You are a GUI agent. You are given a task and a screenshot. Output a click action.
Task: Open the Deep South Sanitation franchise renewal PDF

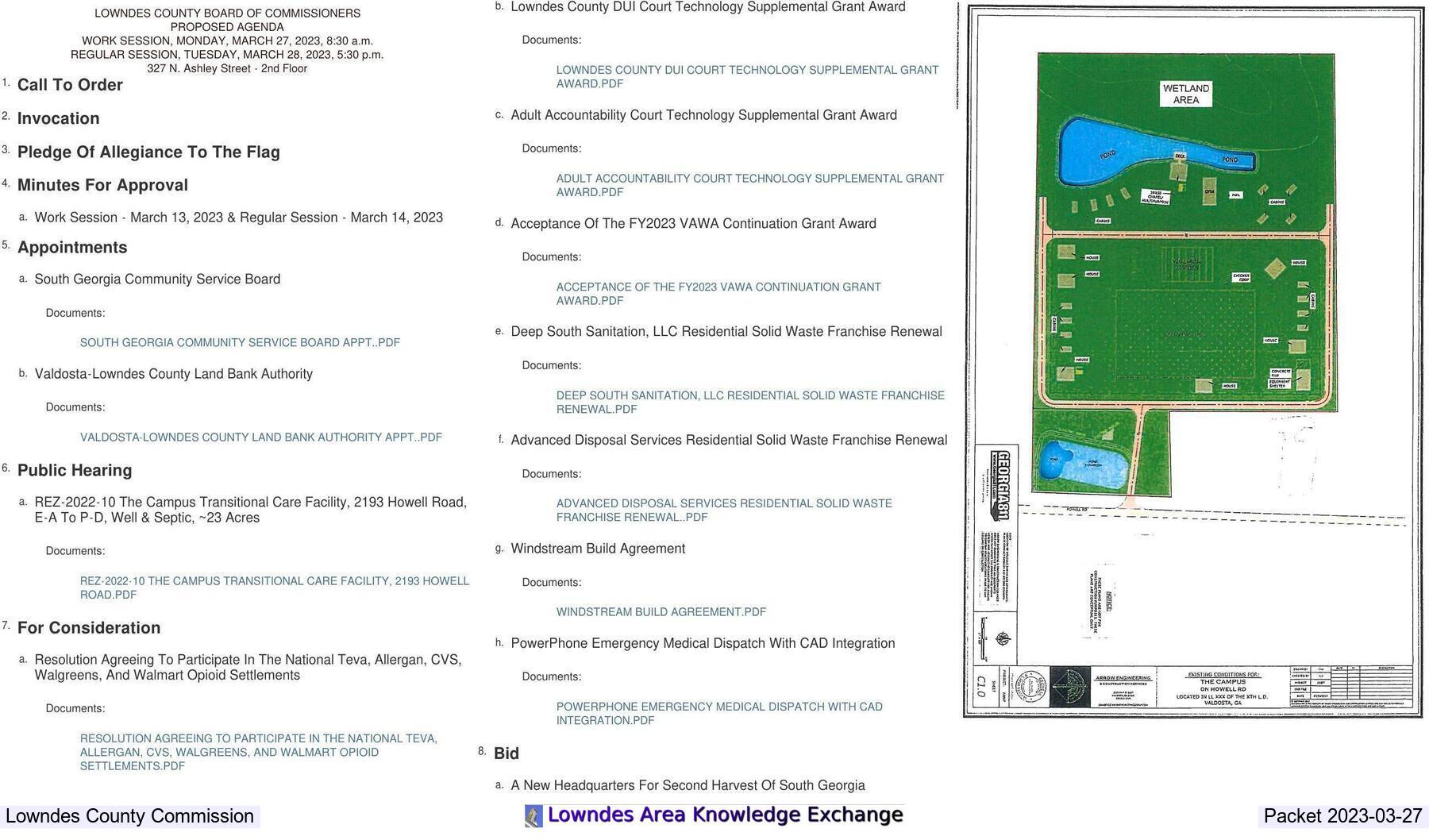[751, 402]
